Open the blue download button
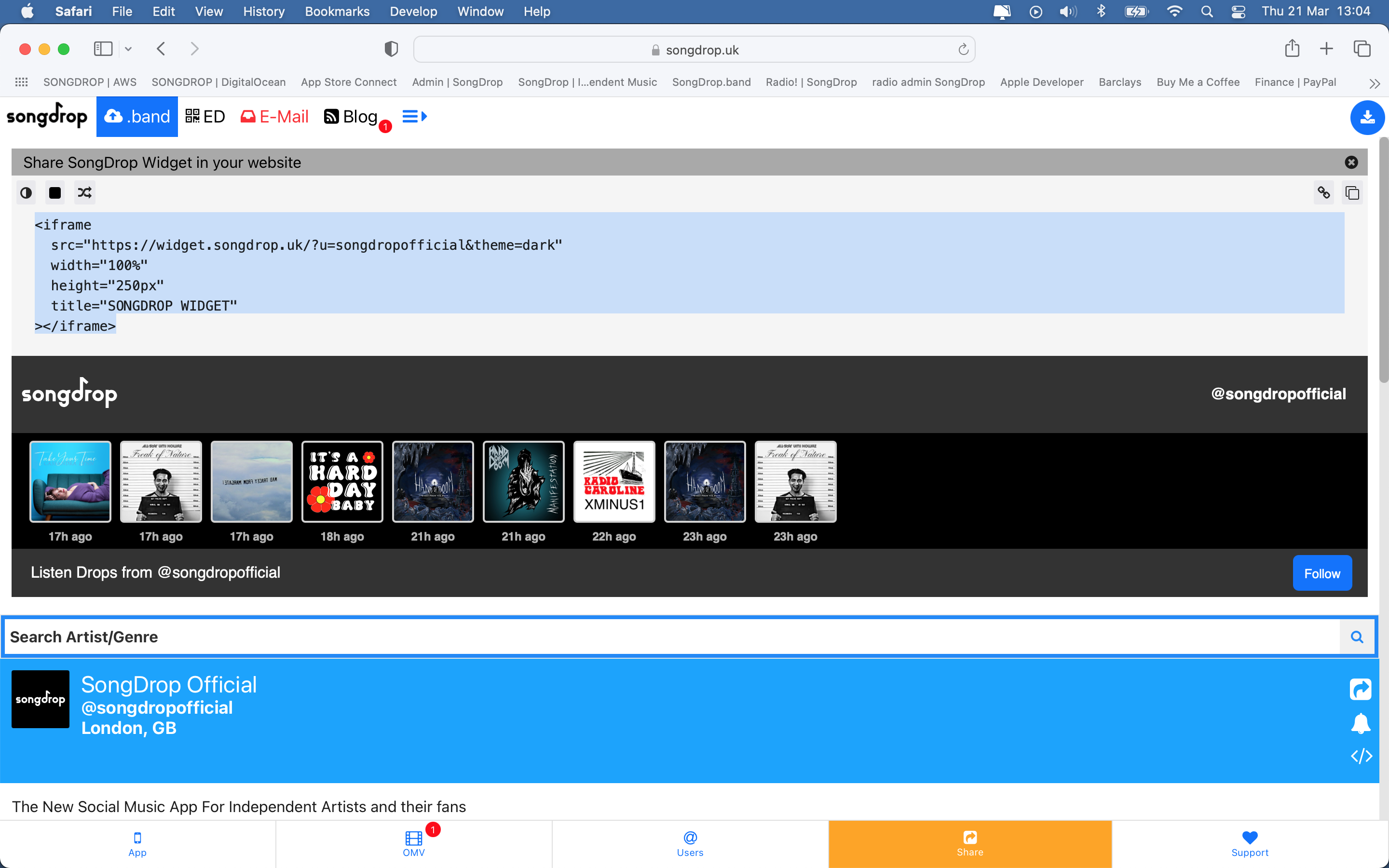Screen dimensions: 1389x868 (x=1367, y=117)
